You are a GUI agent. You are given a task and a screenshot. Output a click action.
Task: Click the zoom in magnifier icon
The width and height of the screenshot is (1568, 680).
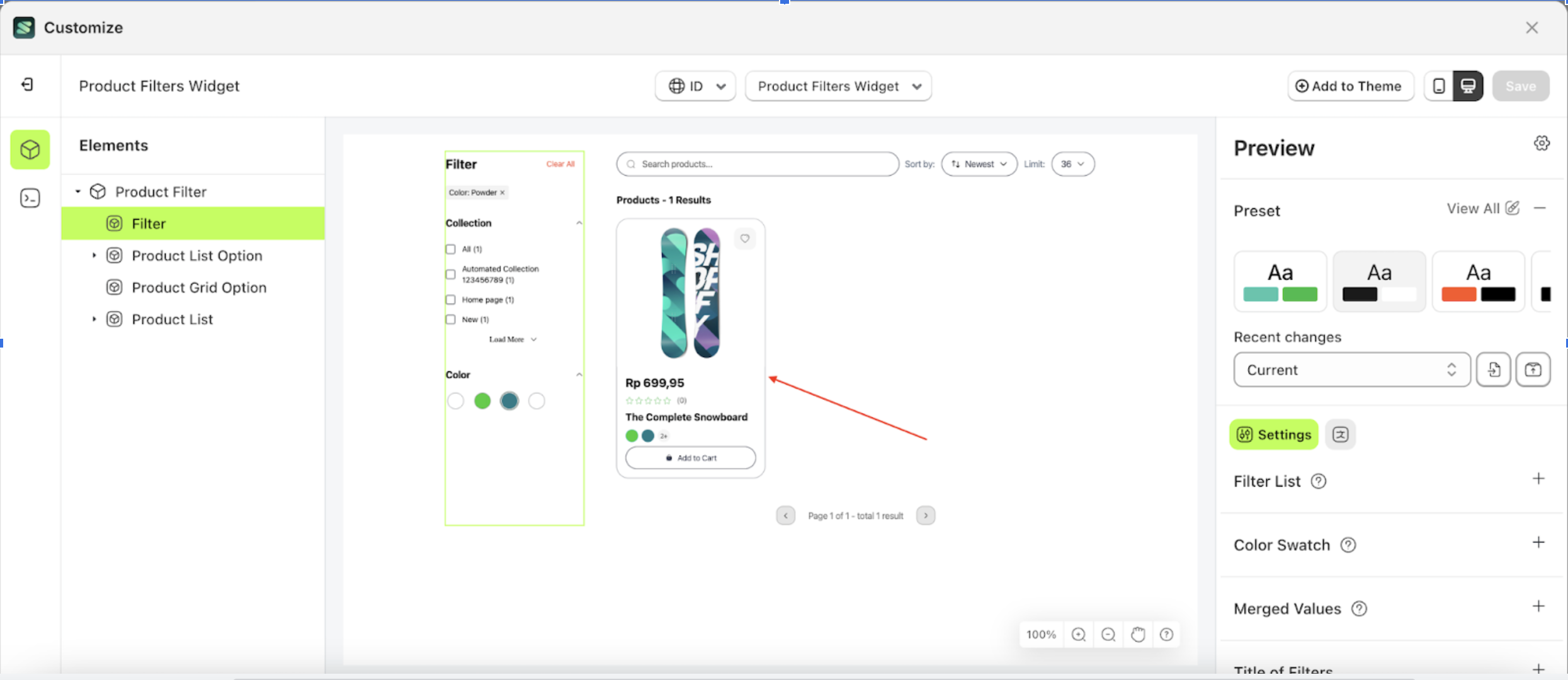pyautogui.click(x=1078, y=635)
